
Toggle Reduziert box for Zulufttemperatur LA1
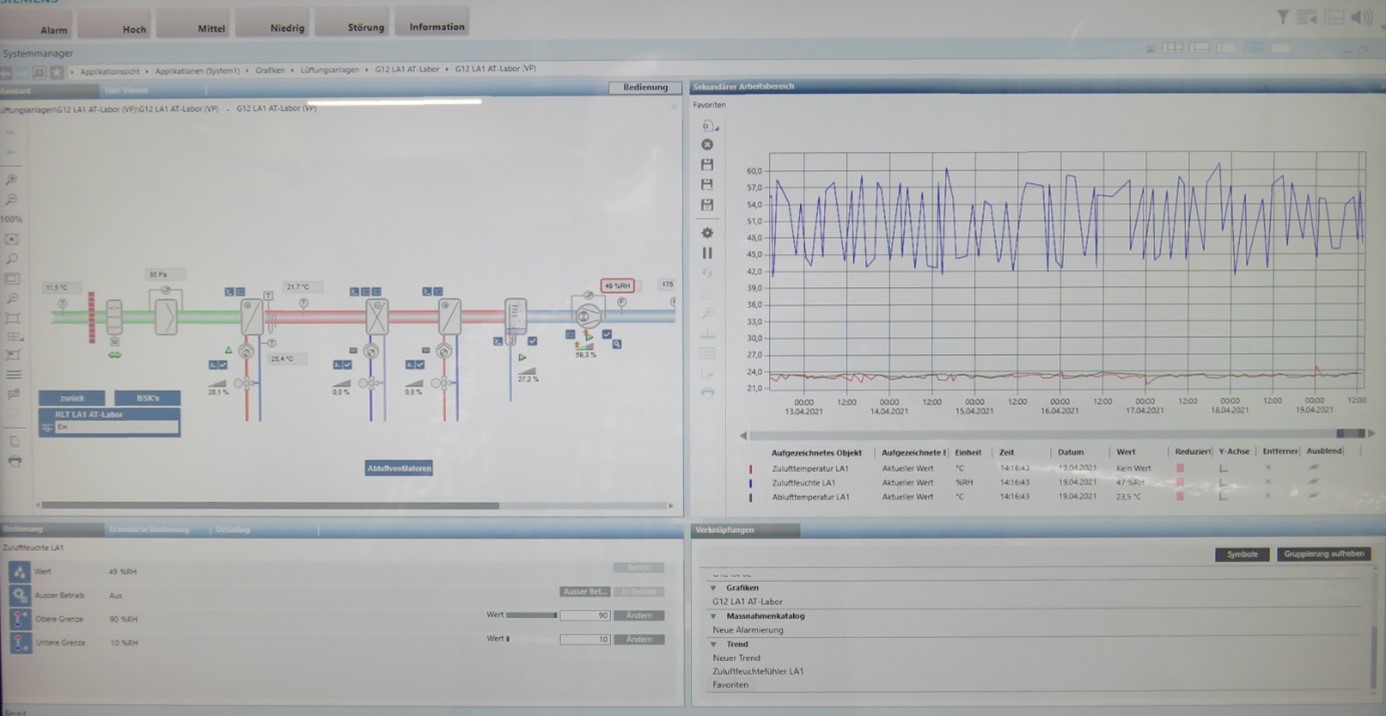[1180, 468]
